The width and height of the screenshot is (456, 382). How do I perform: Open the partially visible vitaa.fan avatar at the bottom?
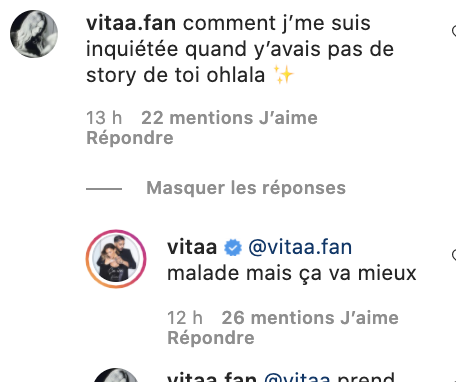point(116,375)
